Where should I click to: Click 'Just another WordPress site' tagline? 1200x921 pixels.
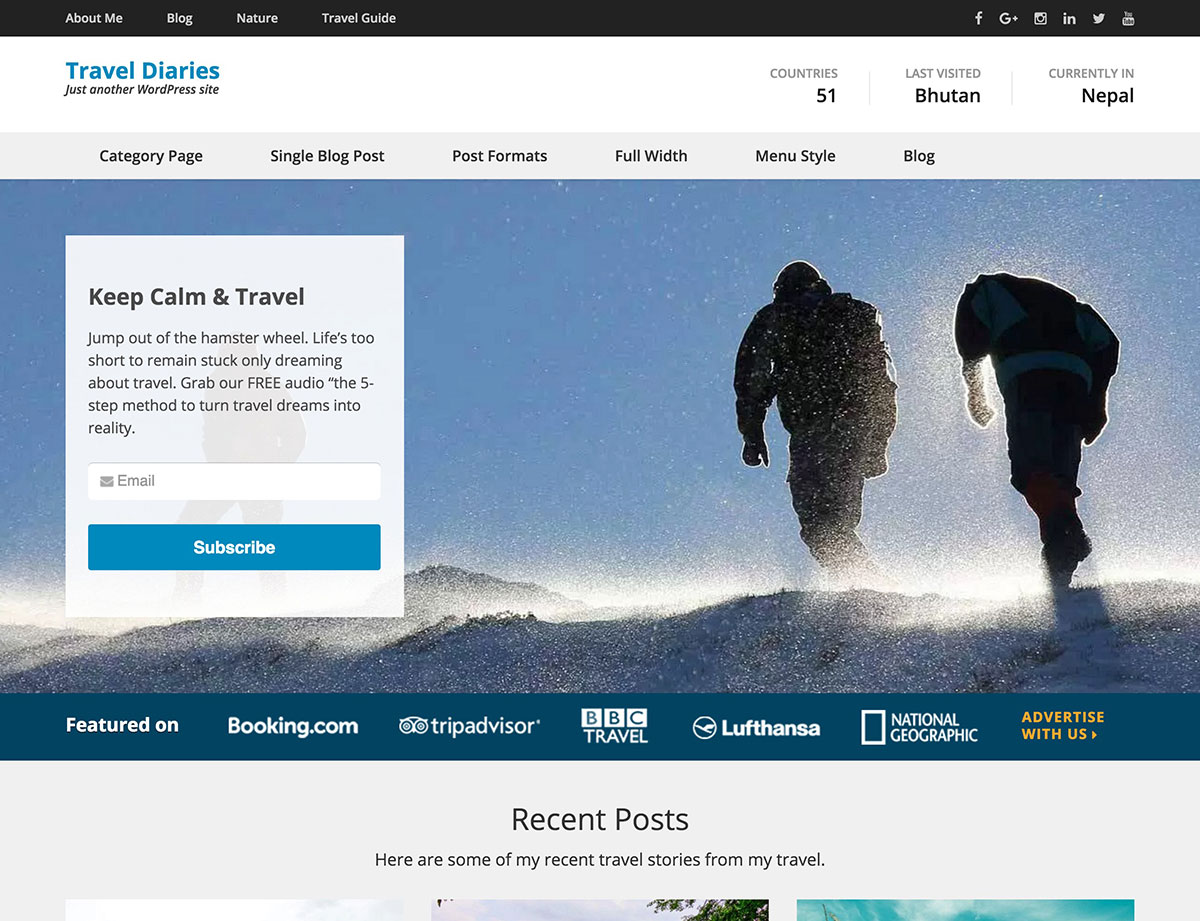click(142, 90)
